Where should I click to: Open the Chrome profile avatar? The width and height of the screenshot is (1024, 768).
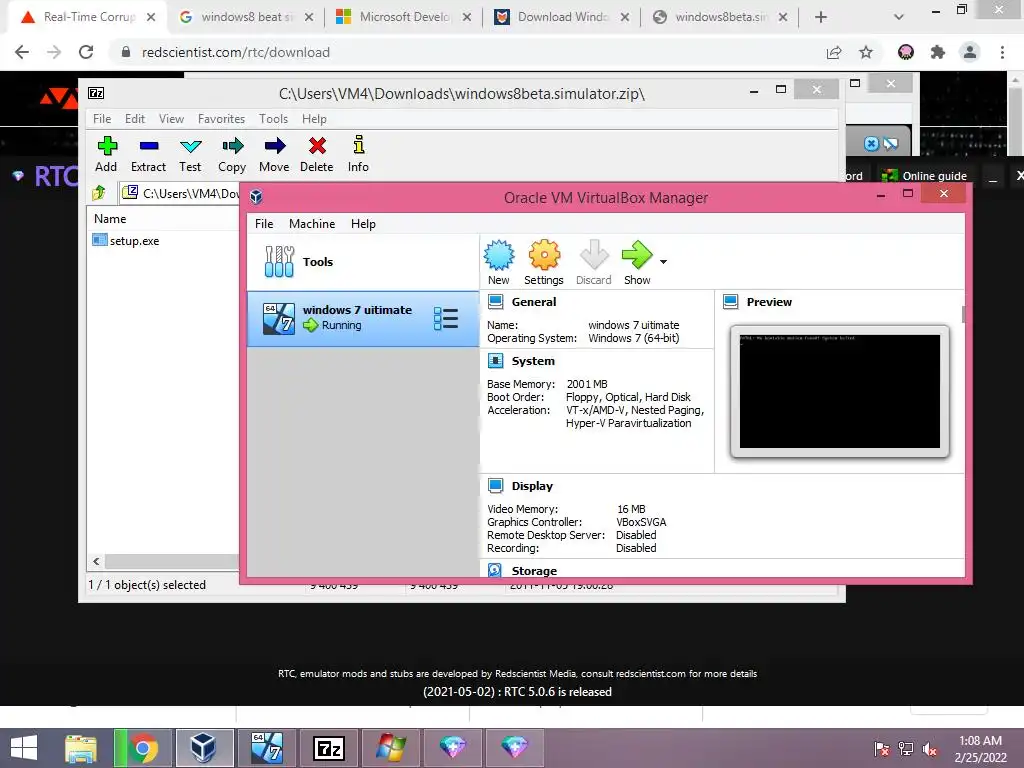(x=970, y=52)
